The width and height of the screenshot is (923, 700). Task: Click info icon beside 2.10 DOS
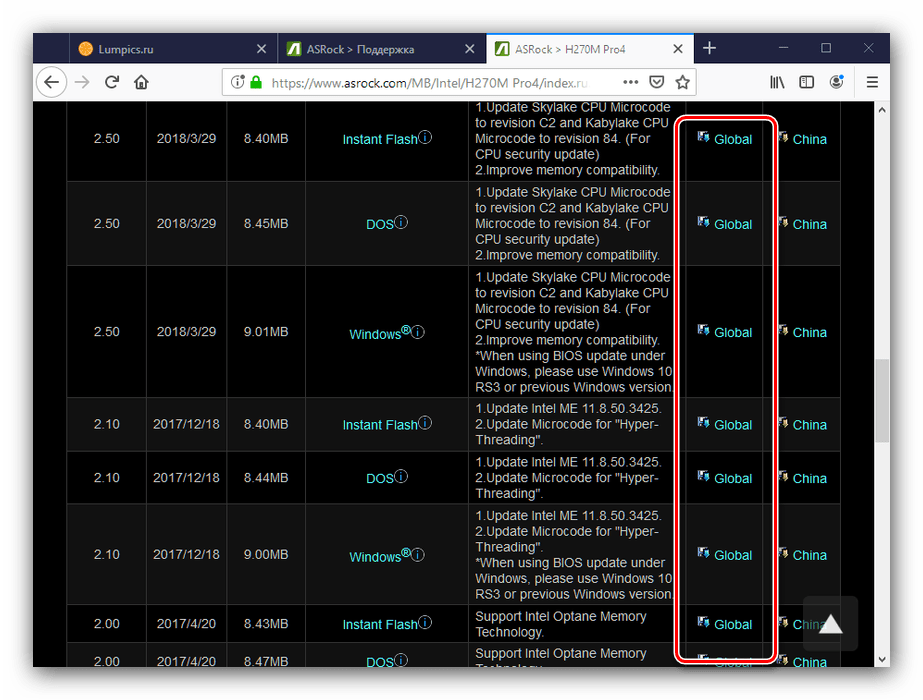[401, 476]
